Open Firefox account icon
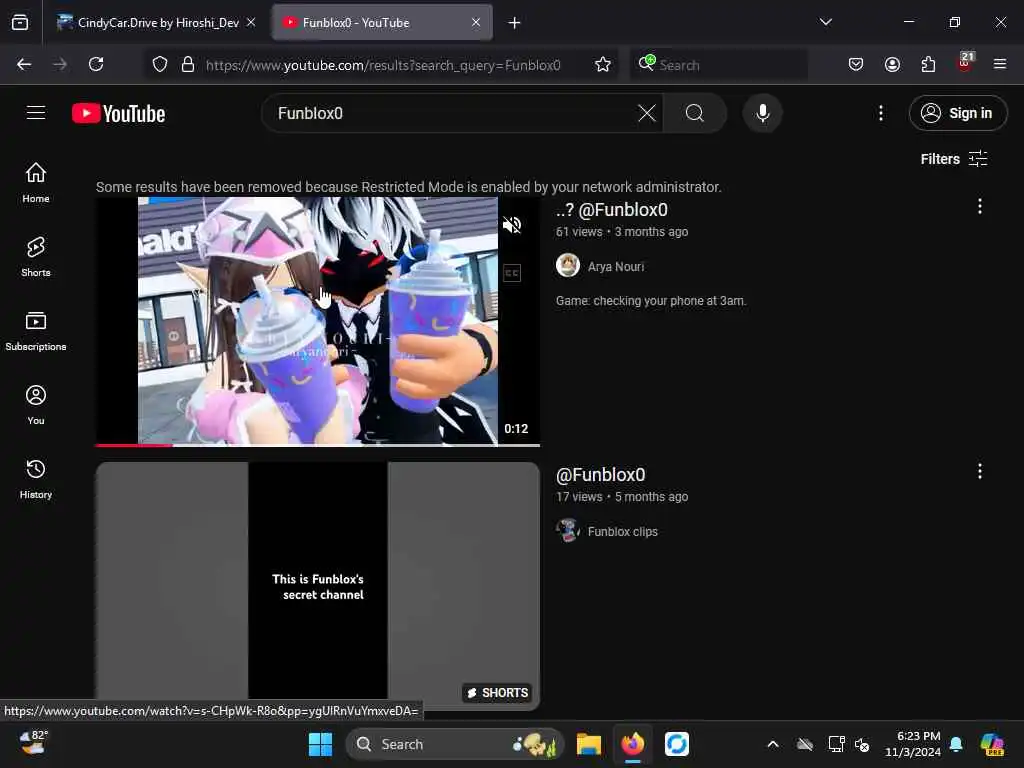1024x768 pixels. [892, 64]
